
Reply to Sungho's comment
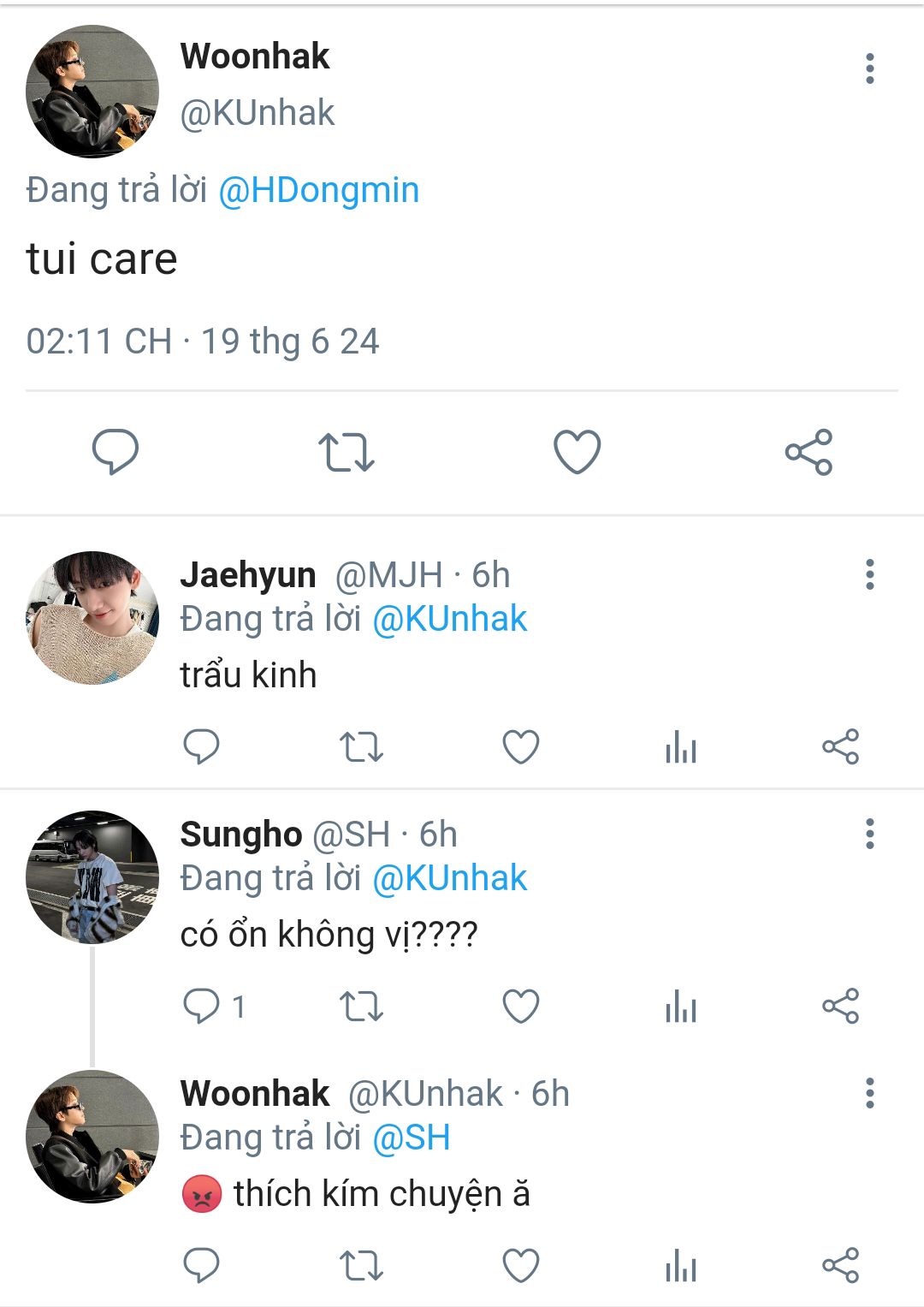coord(202,1006)
